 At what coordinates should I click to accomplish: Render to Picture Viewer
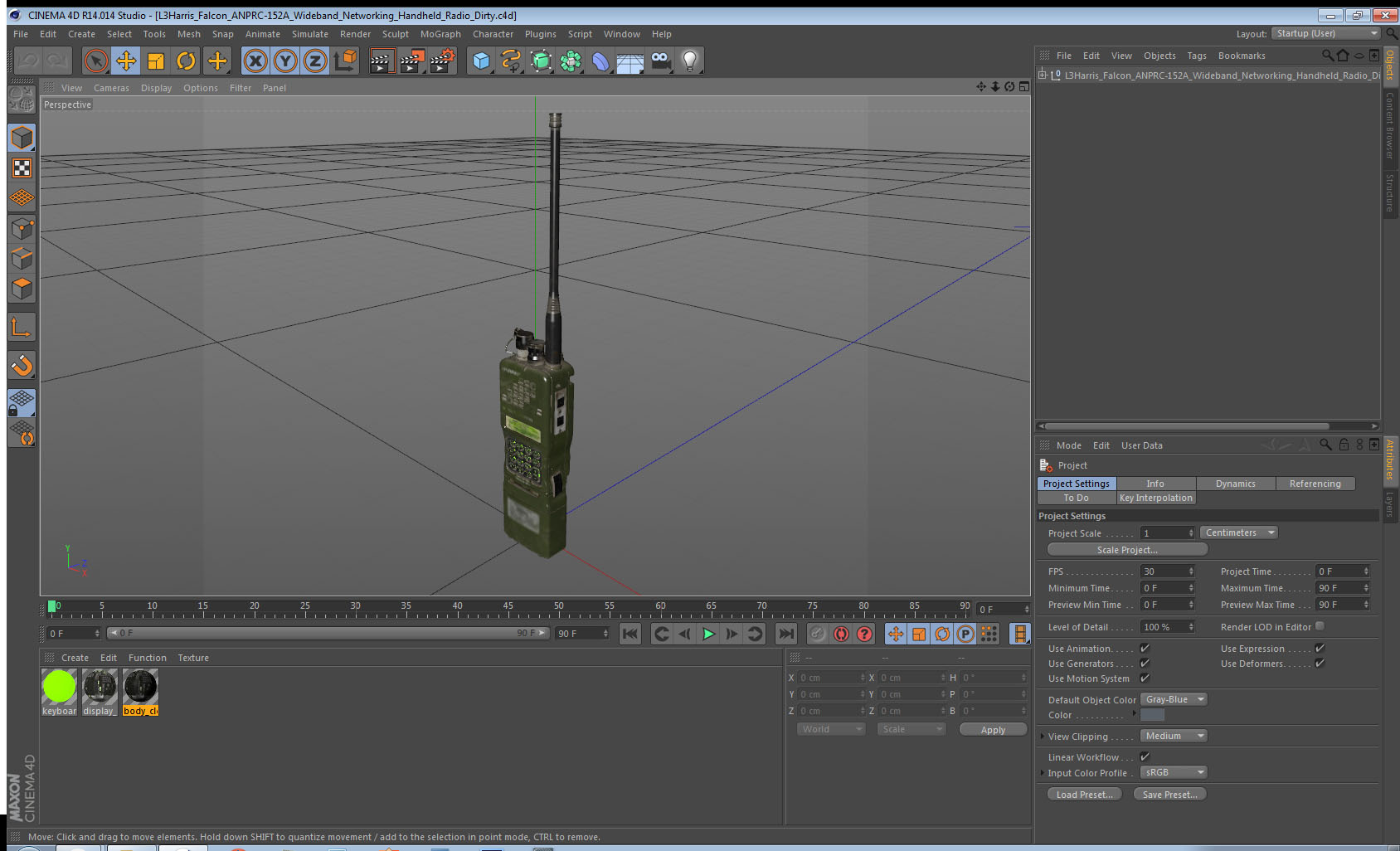click(x=412, y=61)
